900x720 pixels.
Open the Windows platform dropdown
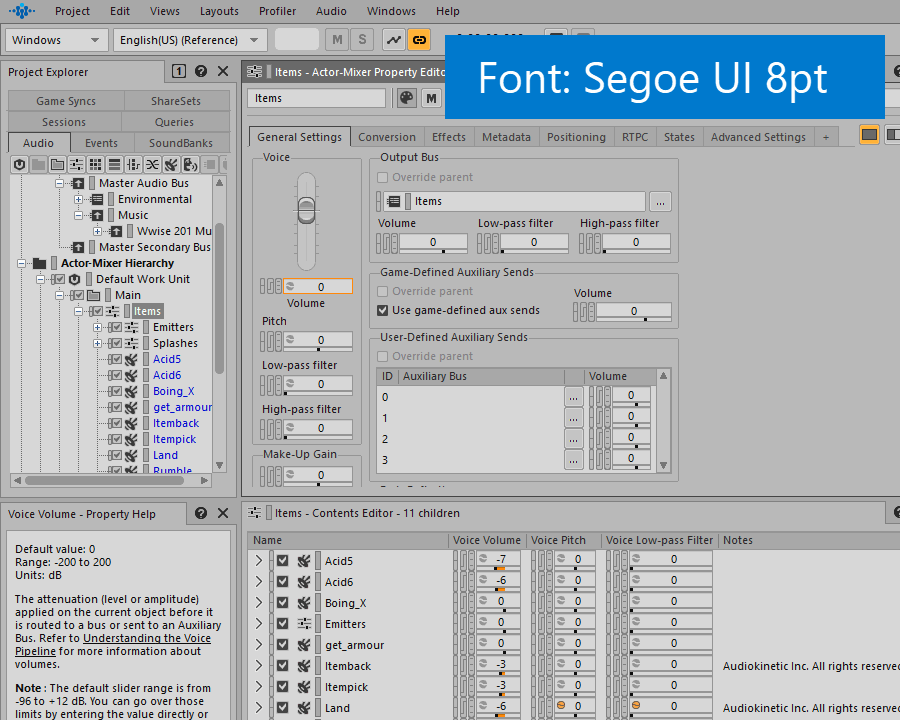tap(56, 40)
